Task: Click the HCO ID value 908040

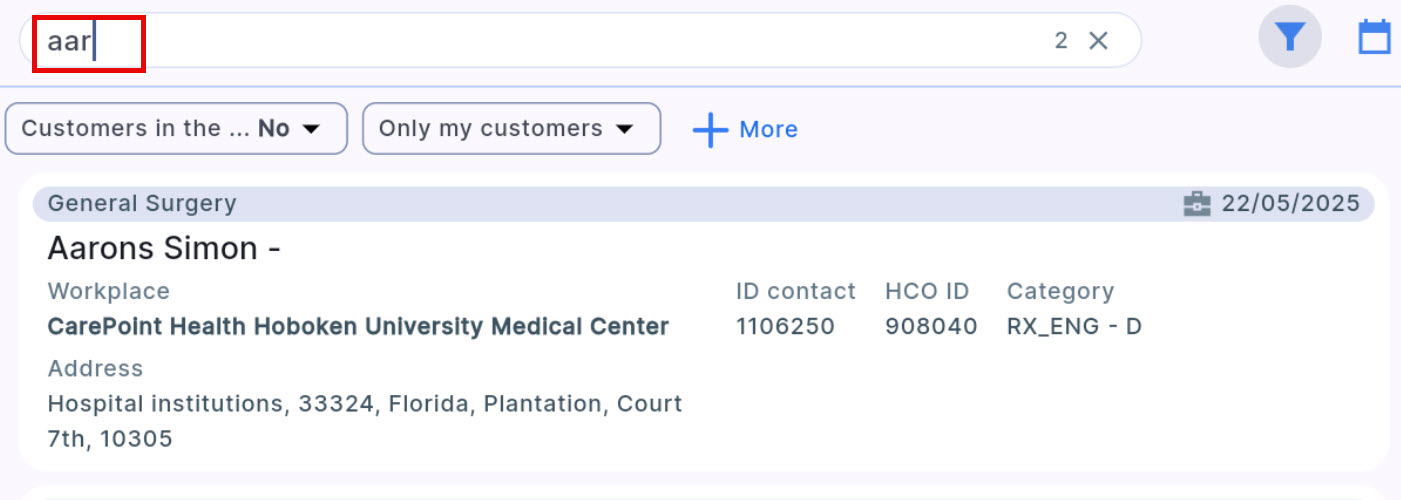Action: [x=930, y=326]
